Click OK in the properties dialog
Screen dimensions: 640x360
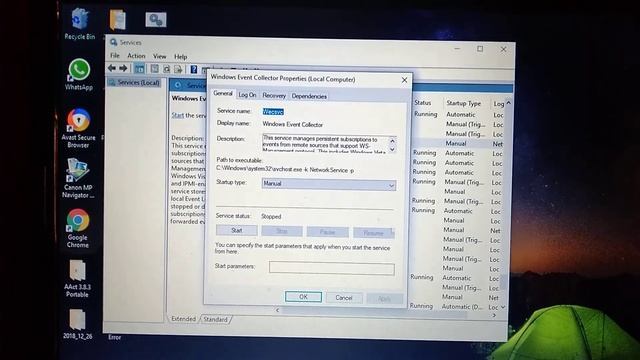pyautogui.click(x=303, y=297)
